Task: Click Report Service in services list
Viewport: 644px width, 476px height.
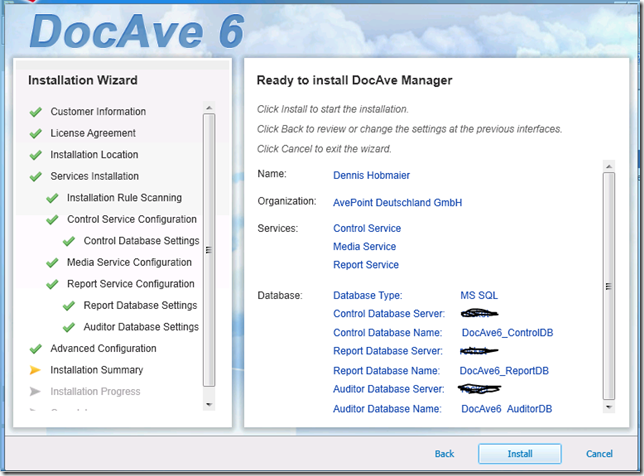Action: pos(366,265)
